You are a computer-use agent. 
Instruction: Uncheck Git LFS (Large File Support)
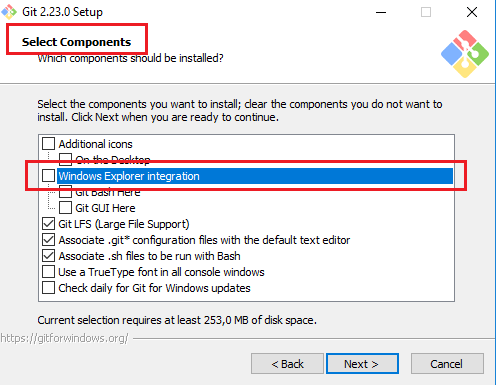coord(48,224)
